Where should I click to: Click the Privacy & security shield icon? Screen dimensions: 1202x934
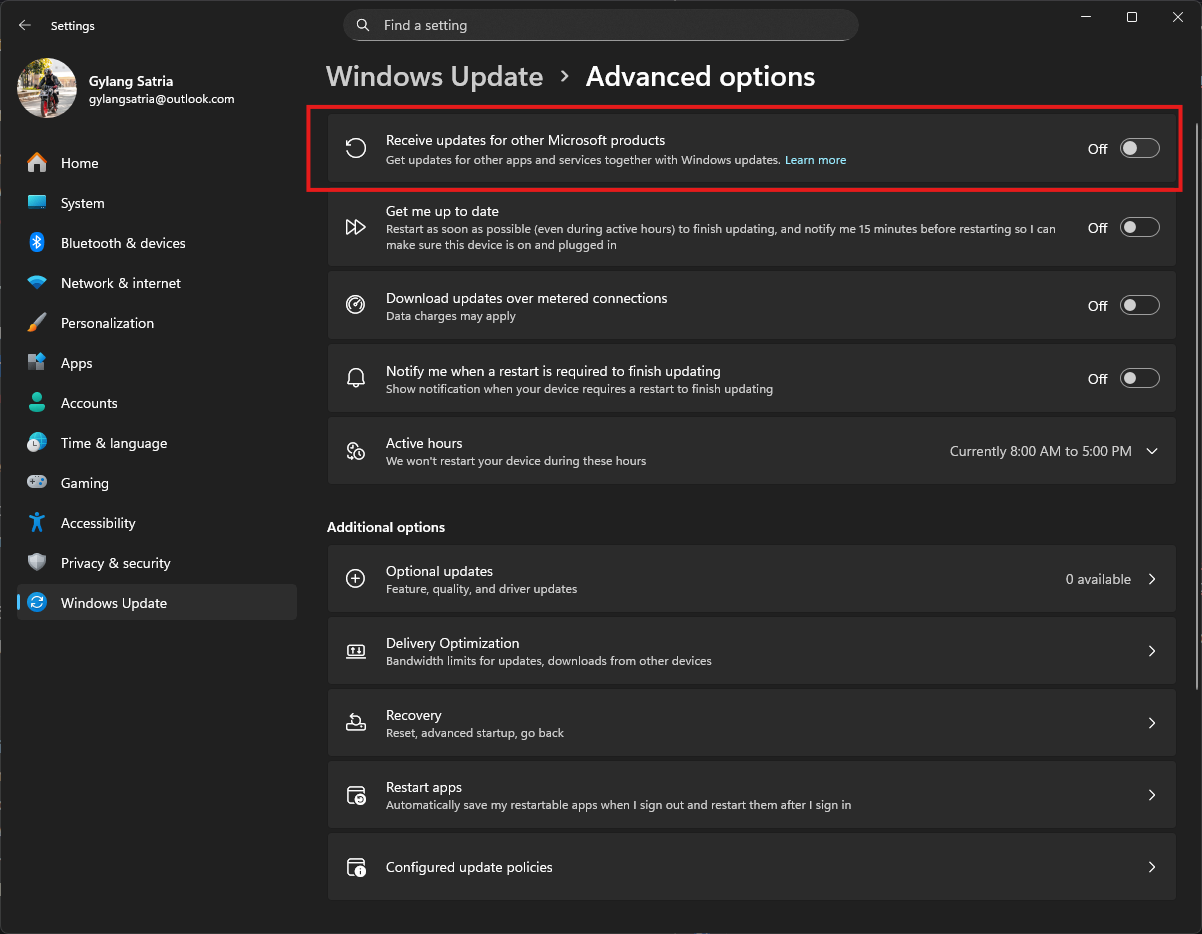click(37, 563)
